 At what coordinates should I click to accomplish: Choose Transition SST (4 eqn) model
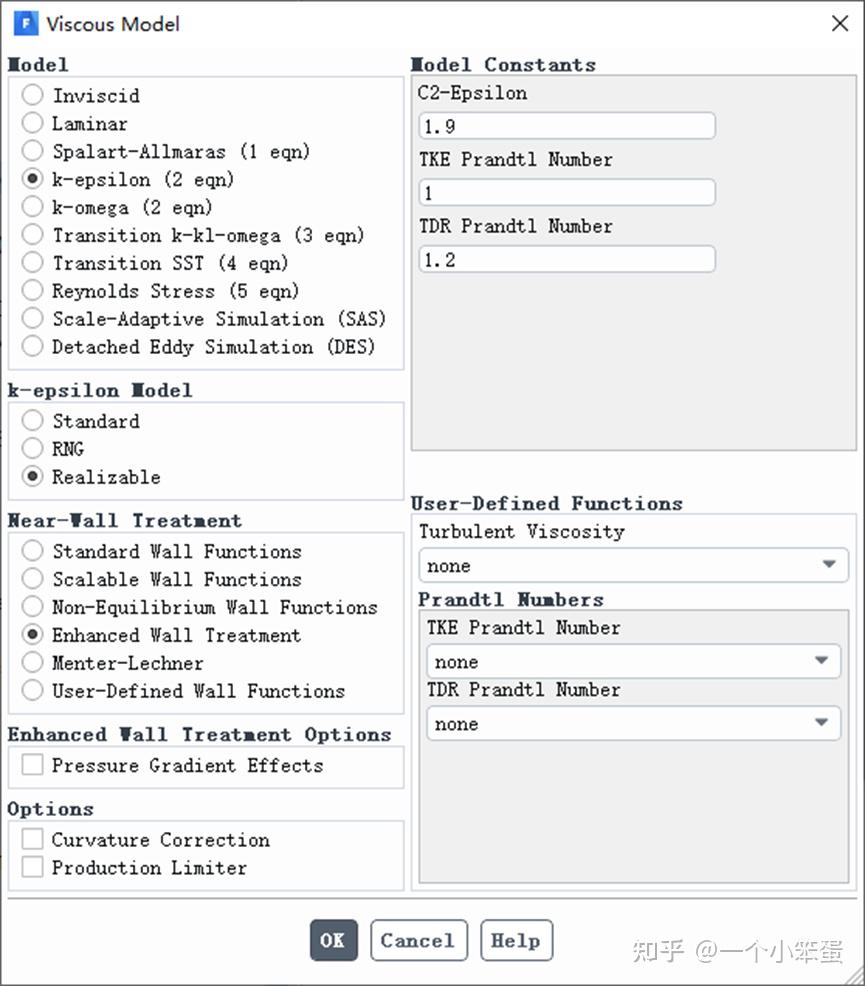pyautogui.click(x=33, y=262)
